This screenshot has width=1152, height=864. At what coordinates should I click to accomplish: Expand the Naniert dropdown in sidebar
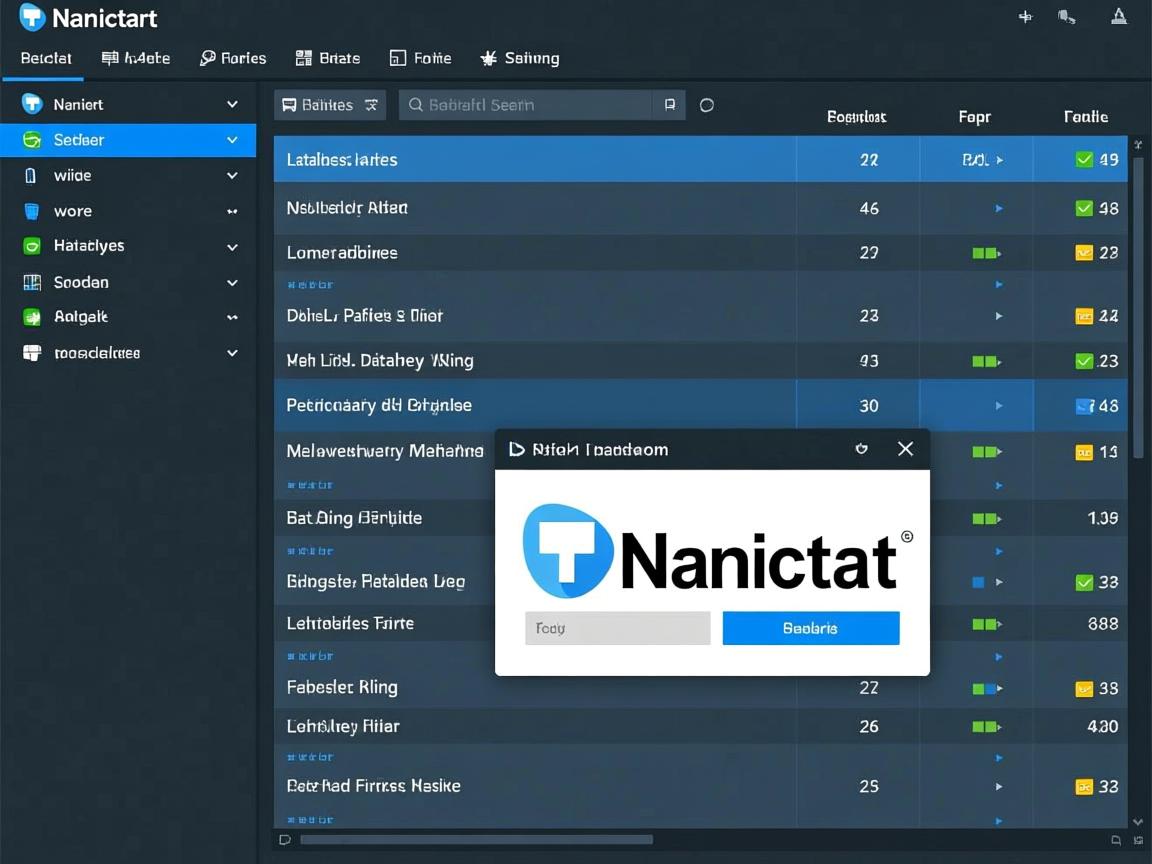pos(231,104)
